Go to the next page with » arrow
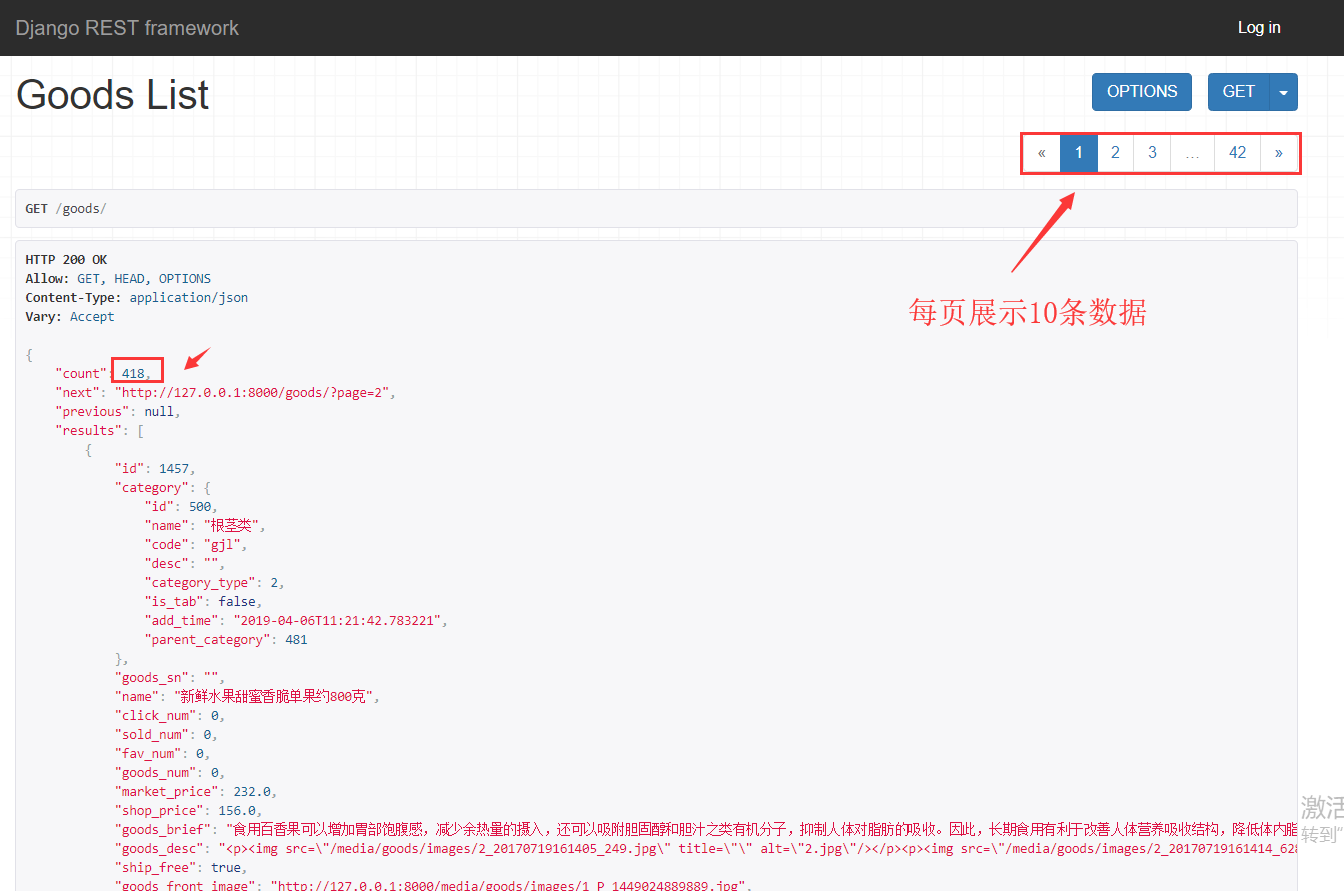1344x891 pixels. pyautogui.click(x=1279, y=153)
